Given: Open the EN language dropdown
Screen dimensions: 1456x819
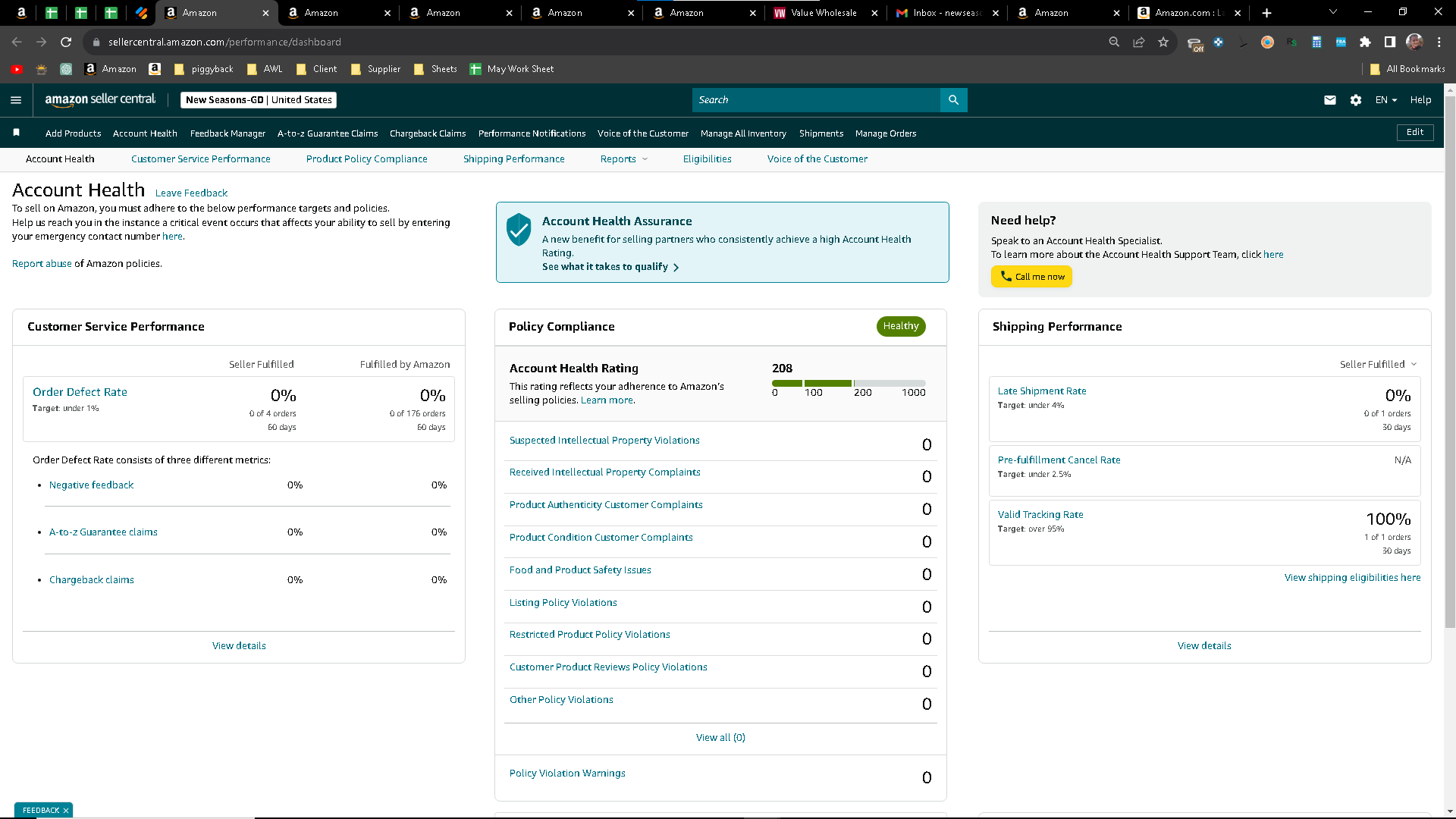Looking at the screenshot, I should 1386,100.
